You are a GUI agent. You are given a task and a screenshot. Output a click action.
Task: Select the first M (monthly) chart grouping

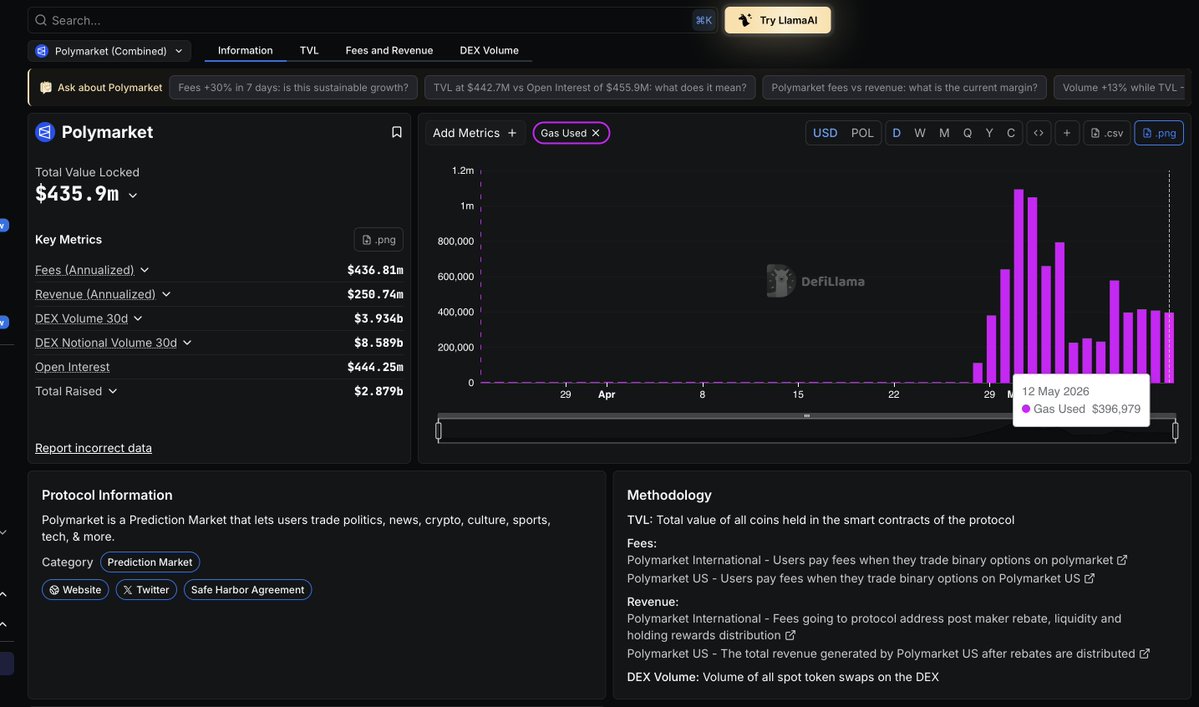(x=944, y=133)
